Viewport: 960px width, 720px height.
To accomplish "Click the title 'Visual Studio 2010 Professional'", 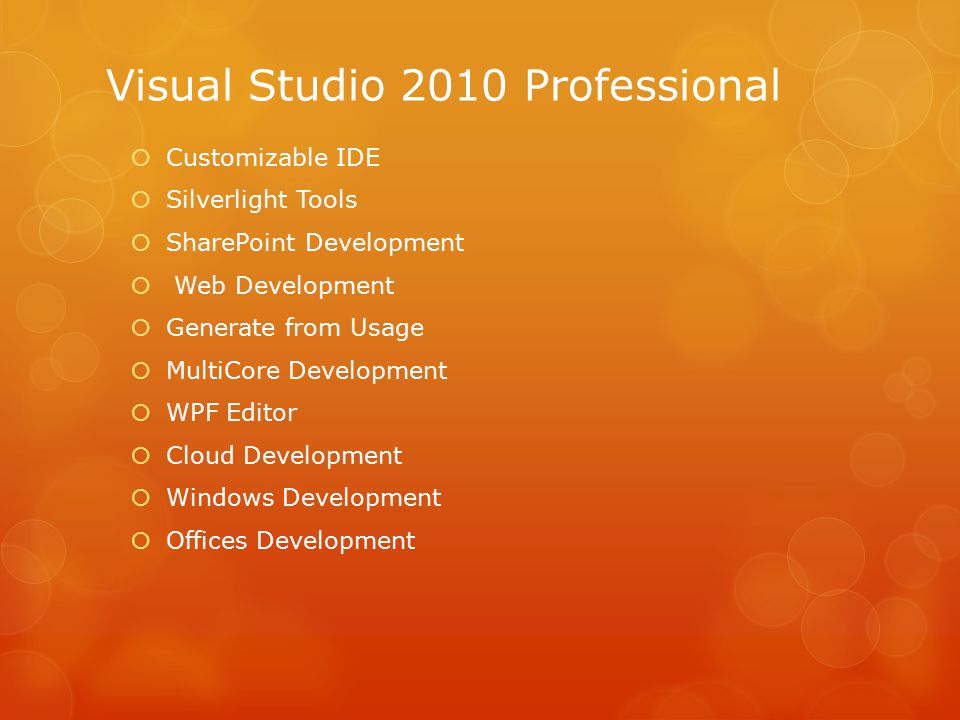I will (x=443, y=85).
